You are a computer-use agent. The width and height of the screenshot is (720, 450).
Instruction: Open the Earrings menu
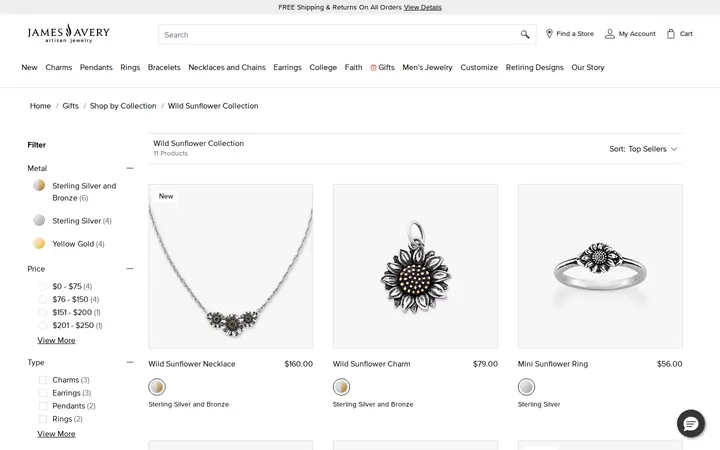point(287,68)
